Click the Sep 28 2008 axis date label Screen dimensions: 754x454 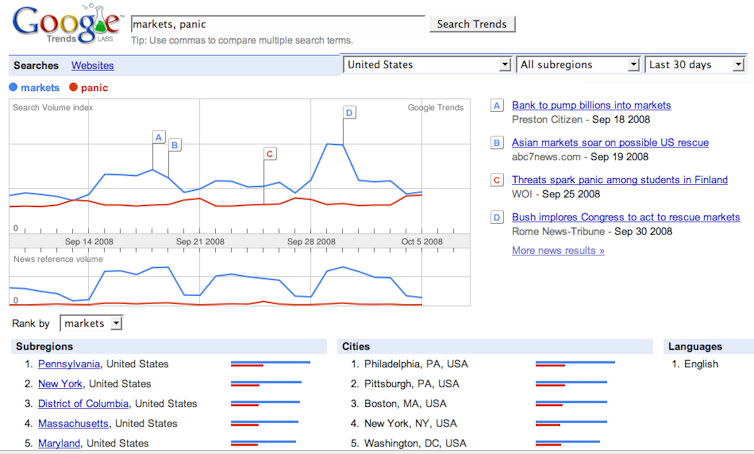(x=311, y=241)
